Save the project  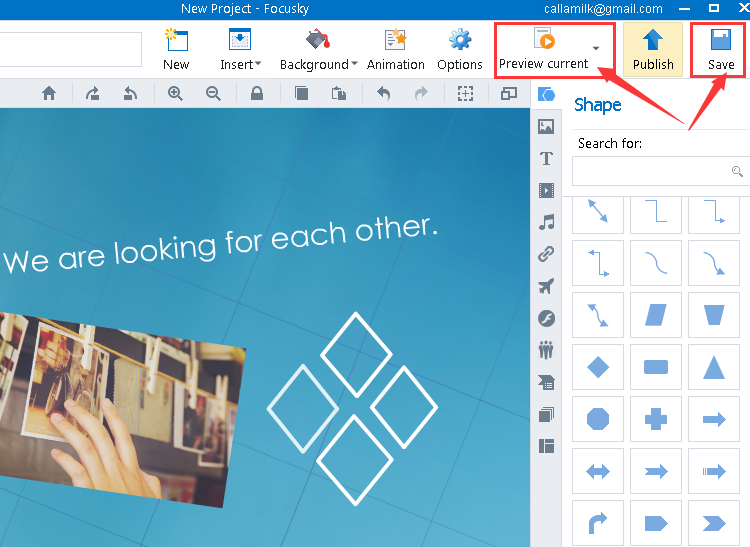coord(720,50)
